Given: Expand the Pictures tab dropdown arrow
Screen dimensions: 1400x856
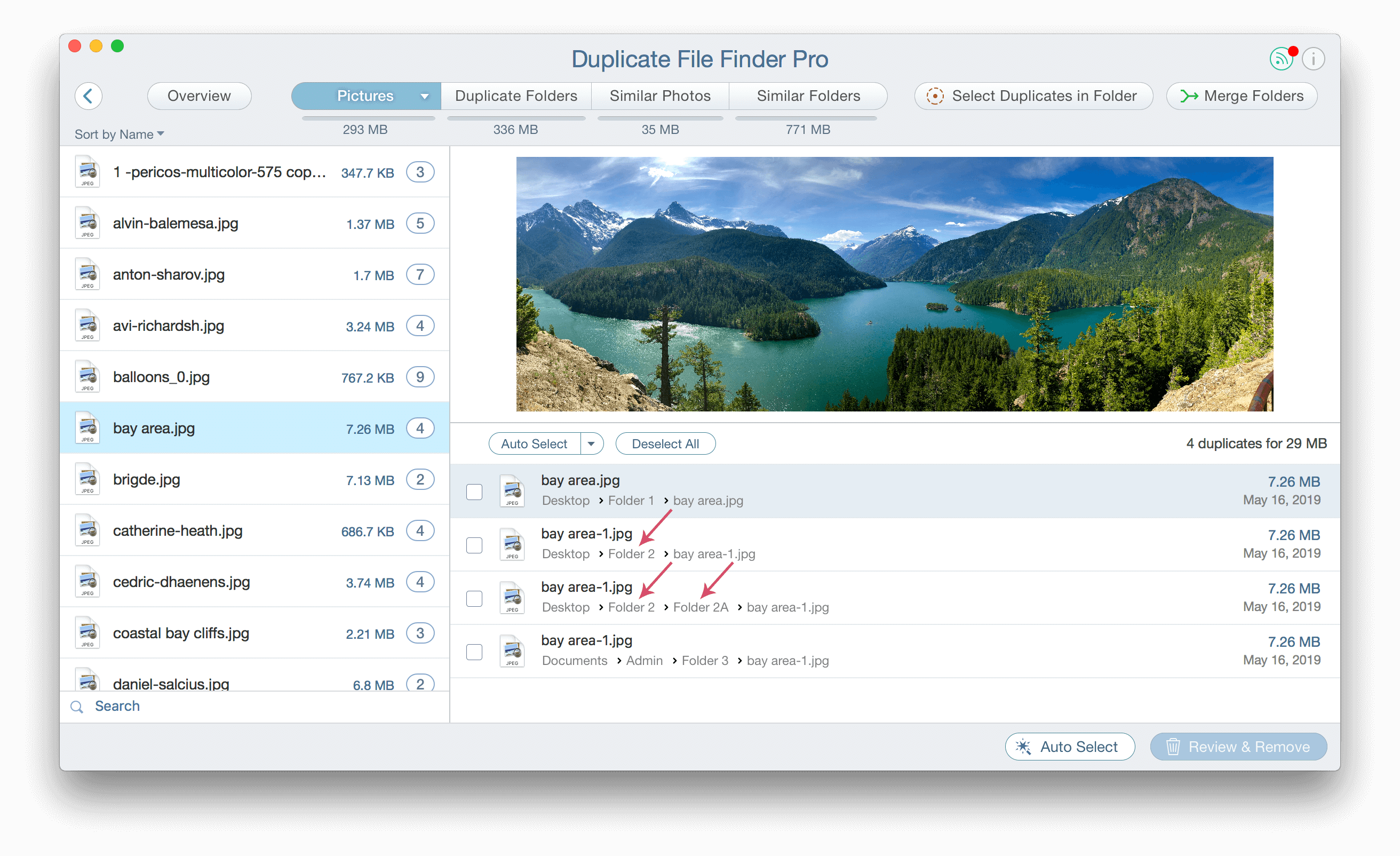Looking at the screenshot, I should (421, 96).
